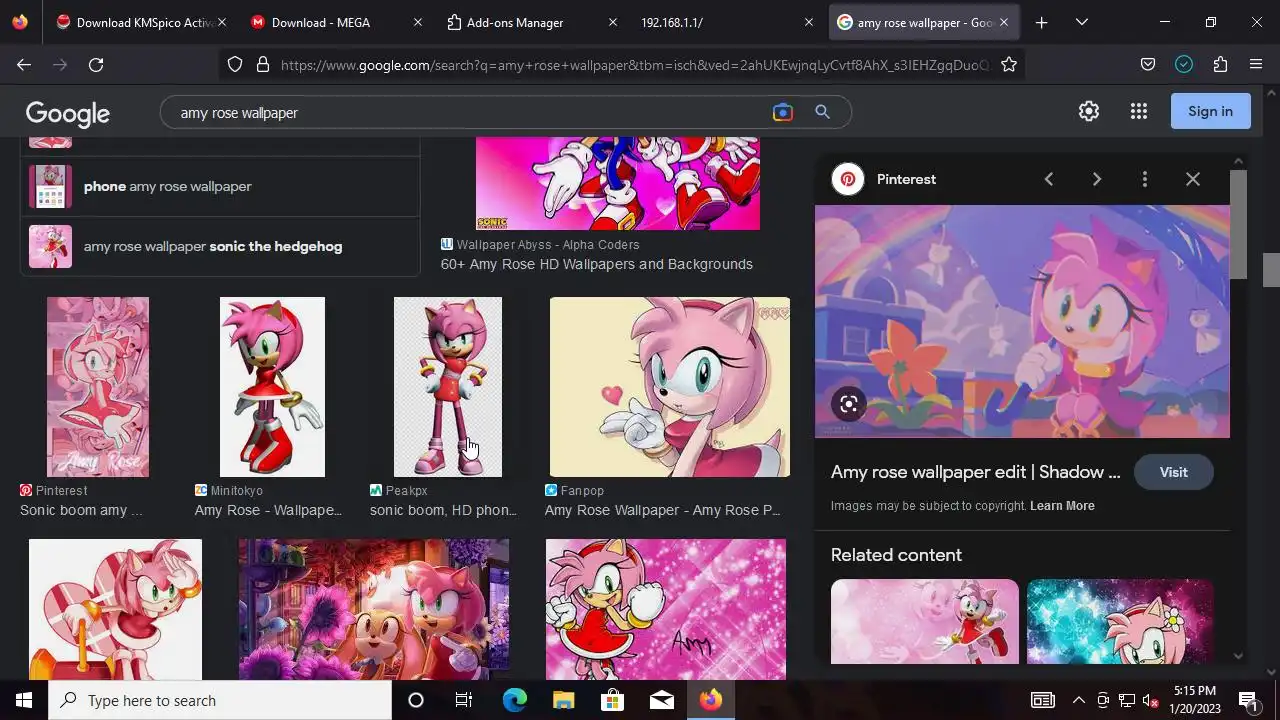Open the Wallpaper Abyss Sonic group thumbnail
This screenshot has width=1280, height=720.
pos(618,185)
